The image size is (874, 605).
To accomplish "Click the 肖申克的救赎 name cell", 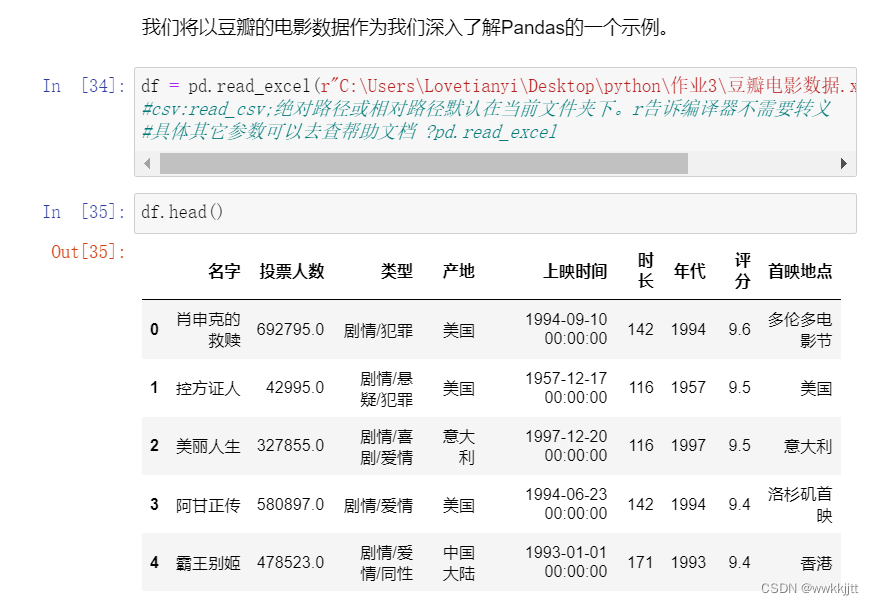I will 208,330.
